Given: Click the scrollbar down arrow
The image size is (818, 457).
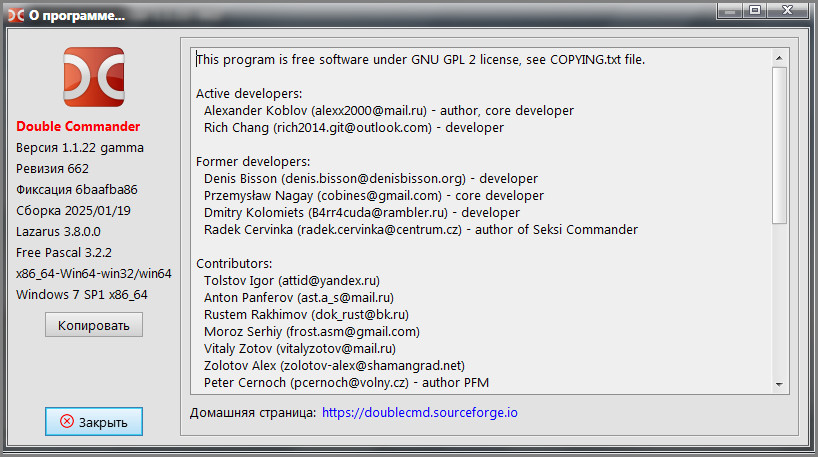Looking at the screenshot, I should (x=779, y=384).
